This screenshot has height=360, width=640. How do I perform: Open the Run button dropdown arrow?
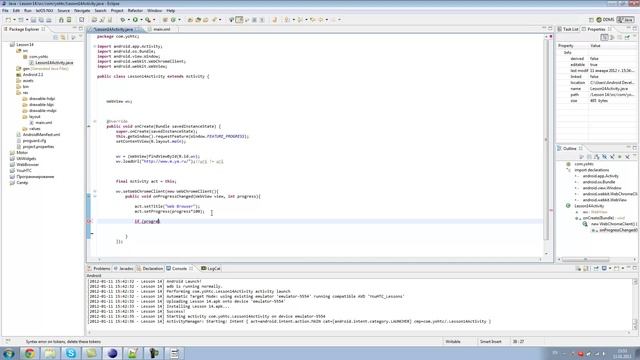pyautogui.click(x=141, y=20)
